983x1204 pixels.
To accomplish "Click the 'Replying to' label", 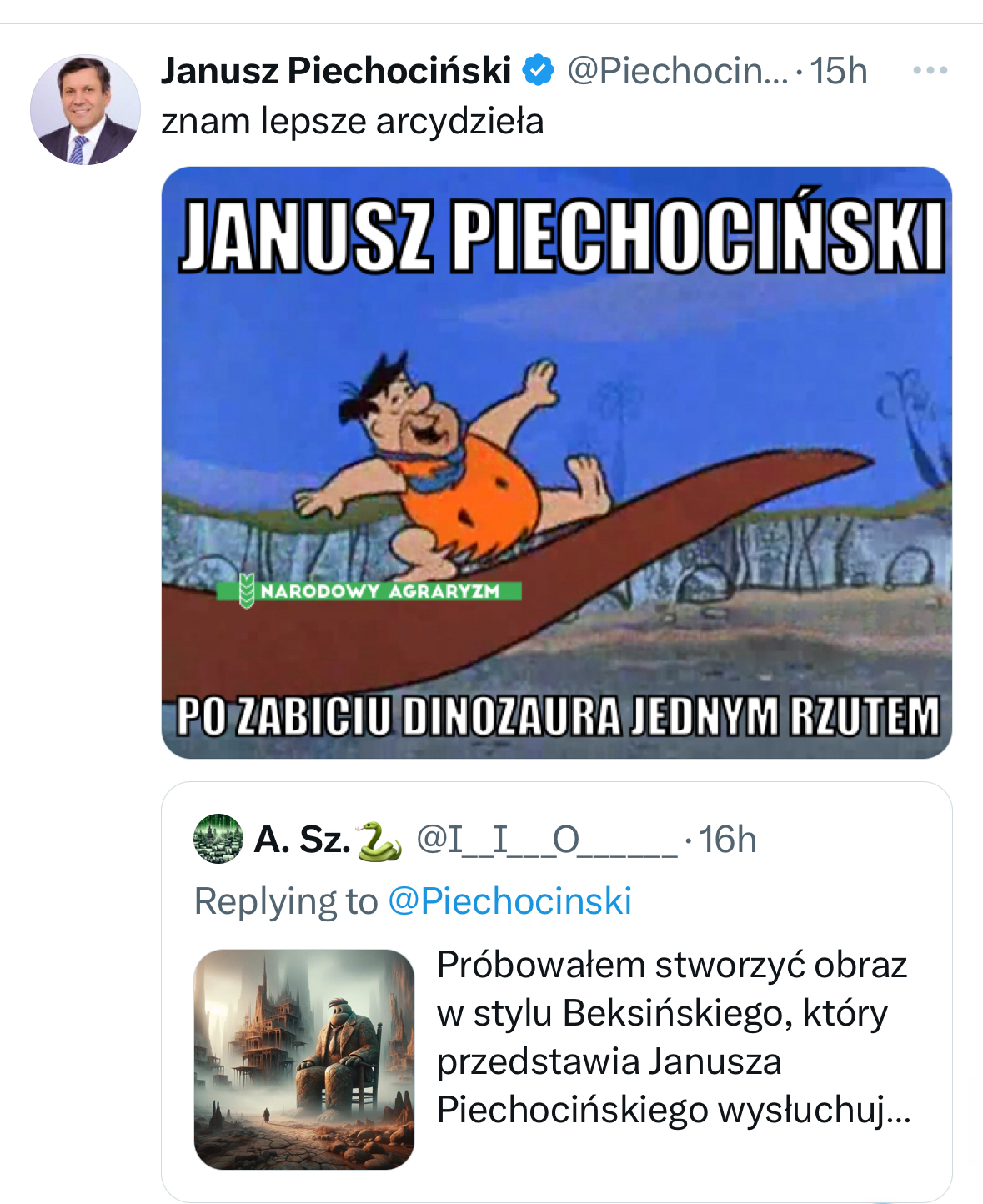I will click(x=286, y=901).
